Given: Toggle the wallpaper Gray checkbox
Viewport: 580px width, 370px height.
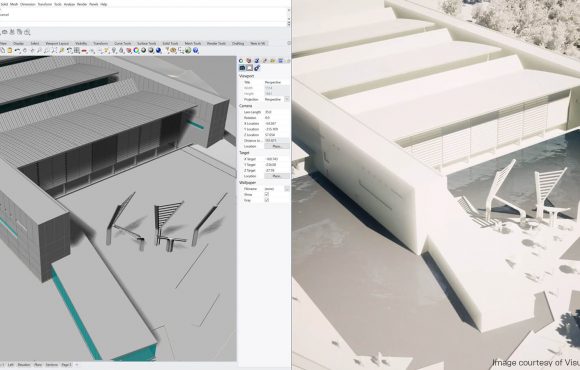Looking at the screenshot, I should point(267,200).
